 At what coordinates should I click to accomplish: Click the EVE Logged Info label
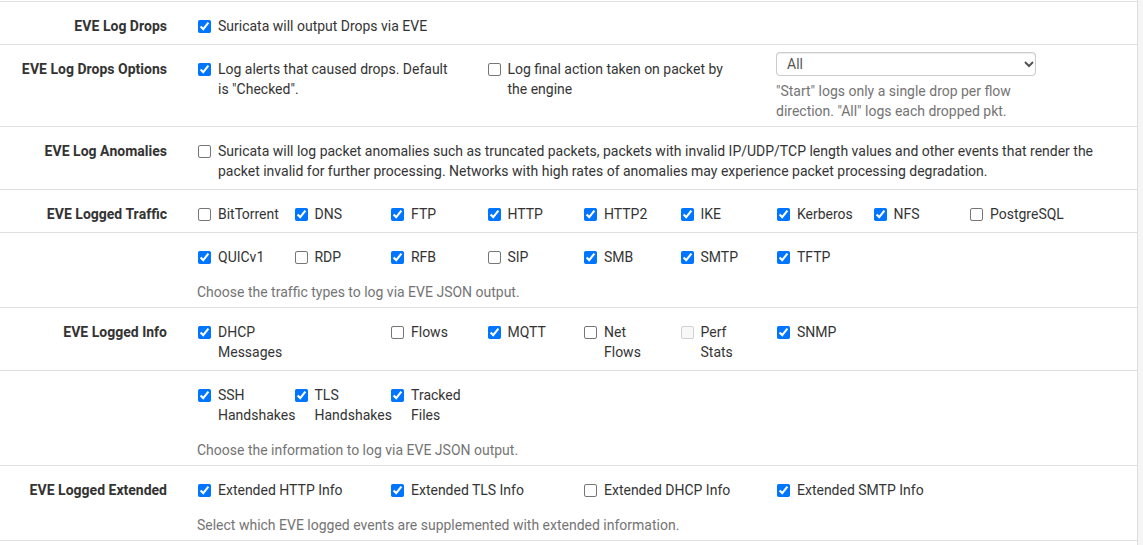click(115, 332)
